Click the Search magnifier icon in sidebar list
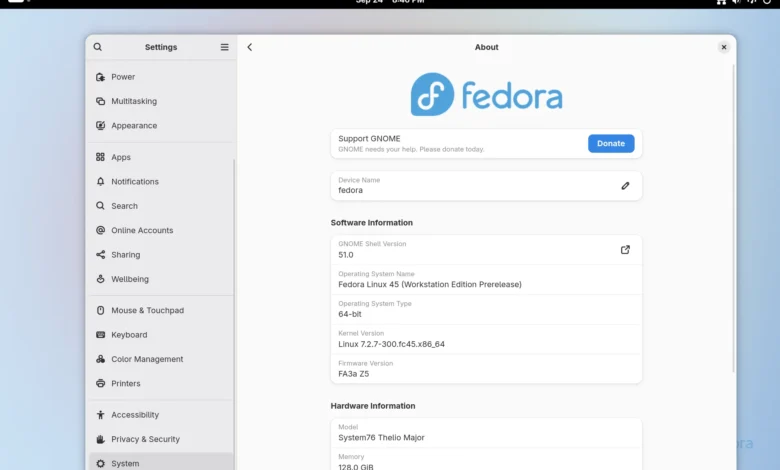Screen dimensions: 780x470 click(100, 205)
